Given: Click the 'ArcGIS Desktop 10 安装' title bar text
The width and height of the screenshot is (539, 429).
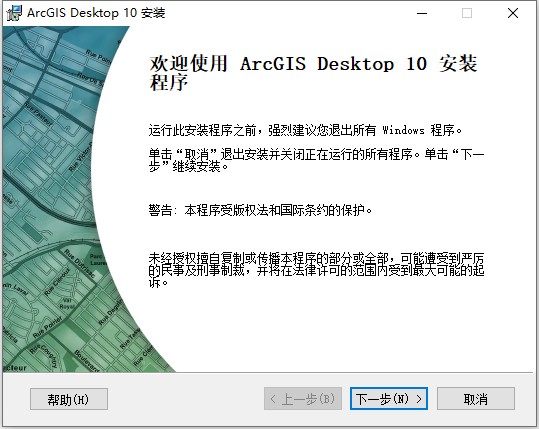Looking at the screenshot, I should click(x=96, y=13).
